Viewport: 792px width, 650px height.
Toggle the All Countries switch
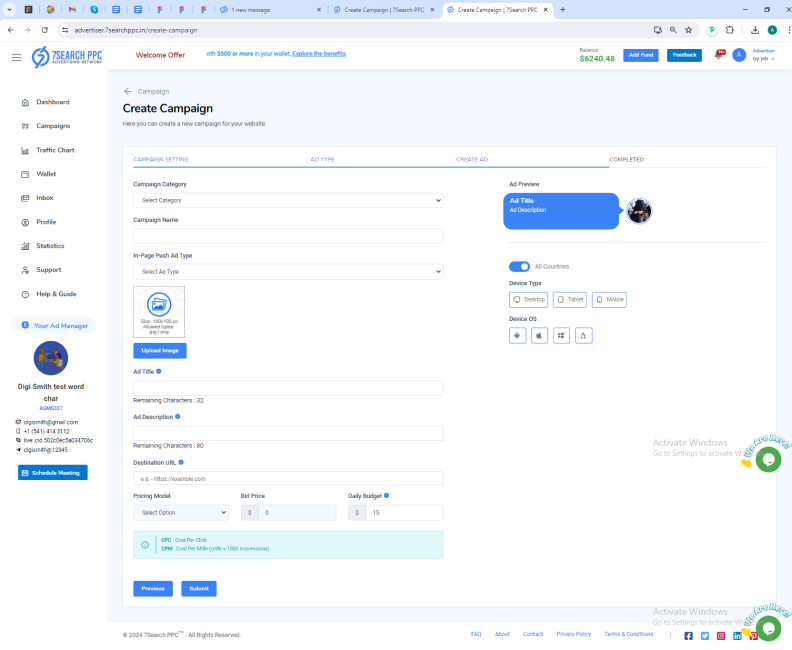click(519, 266)
